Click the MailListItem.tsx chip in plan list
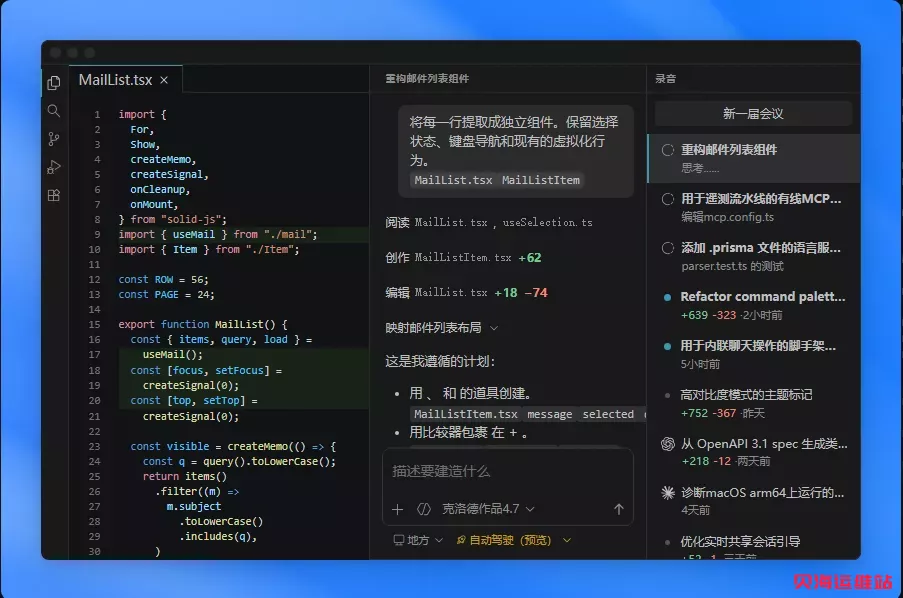Screen dimensions: 903x598 click(465, 414)
